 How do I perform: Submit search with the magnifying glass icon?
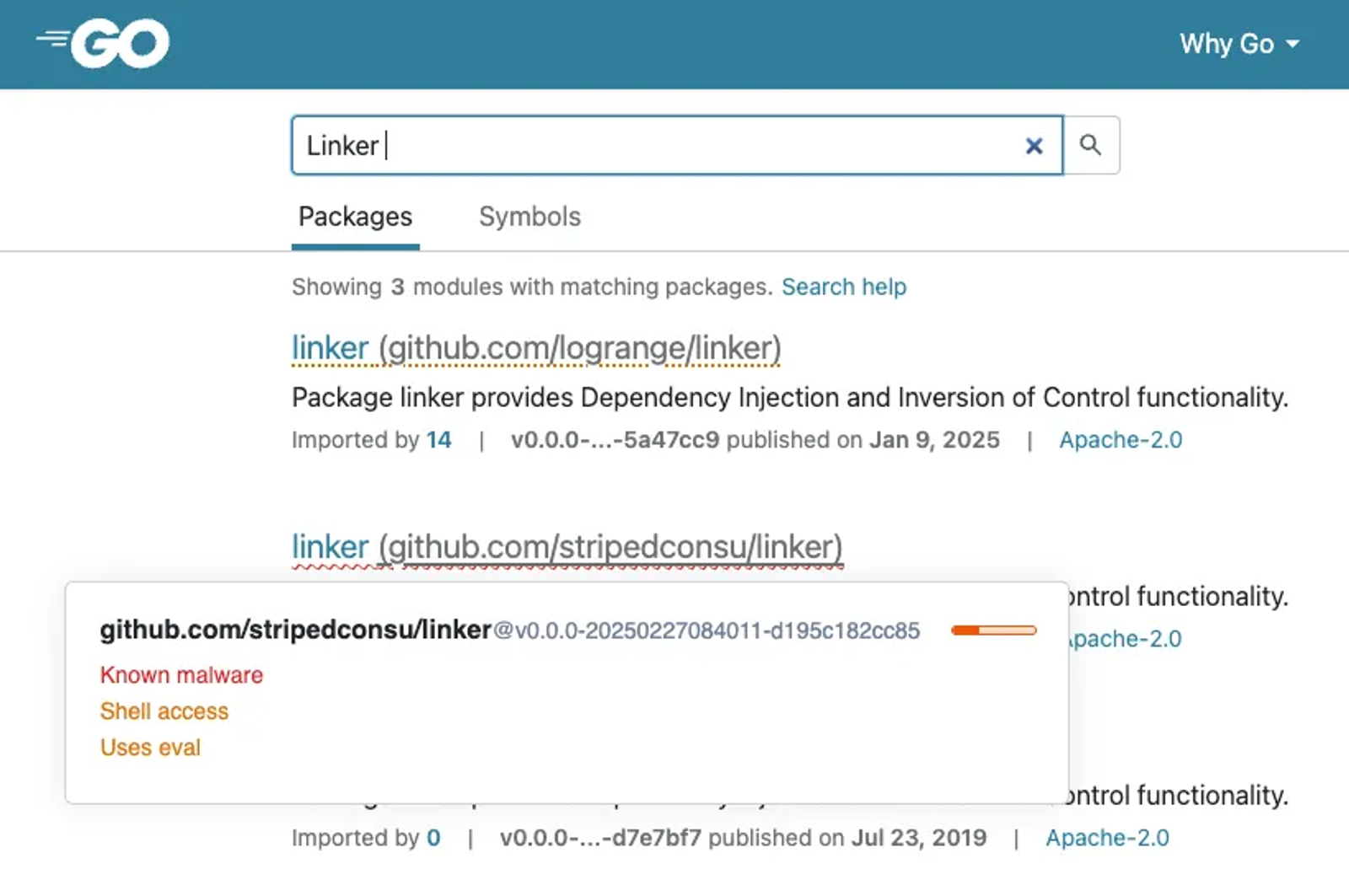(x=1091, y=145)
